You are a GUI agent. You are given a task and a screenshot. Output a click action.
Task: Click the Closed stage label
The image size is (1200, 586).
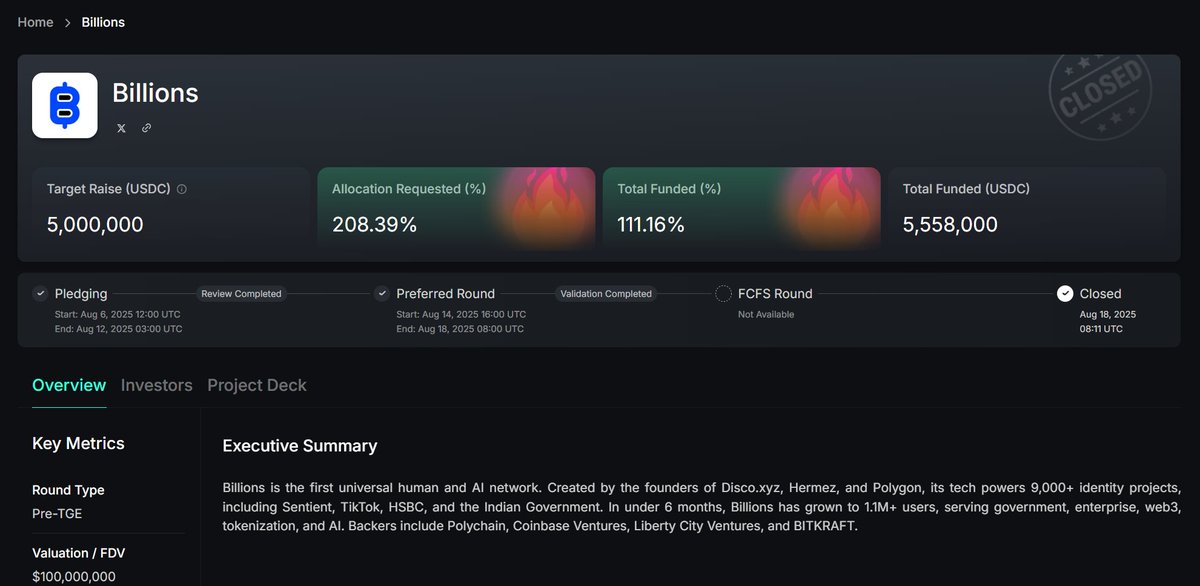[x=1101, y=293]
